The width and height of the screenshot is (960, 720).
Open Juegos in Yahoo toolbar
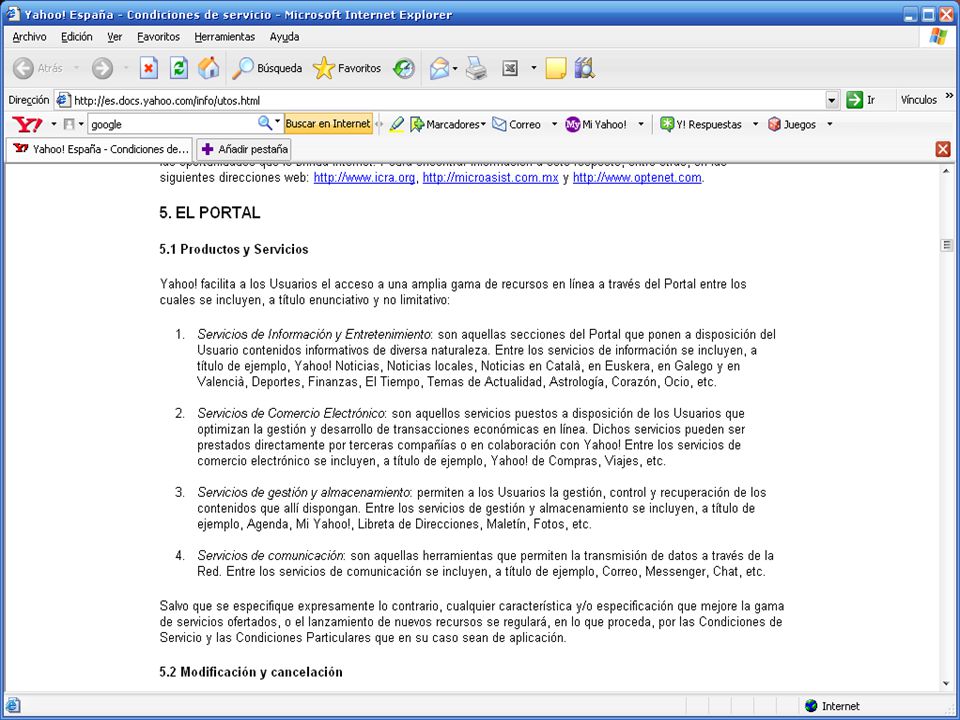click(792, 124)
